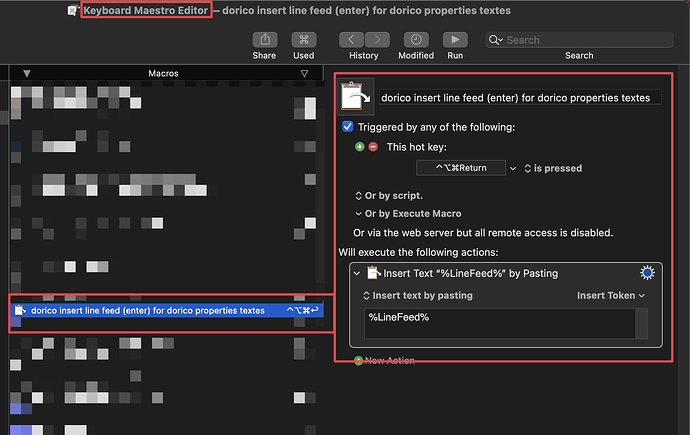Screen dimensions: 690x435
Task: Remove the hot key trigger
Action: coord(373,147)
